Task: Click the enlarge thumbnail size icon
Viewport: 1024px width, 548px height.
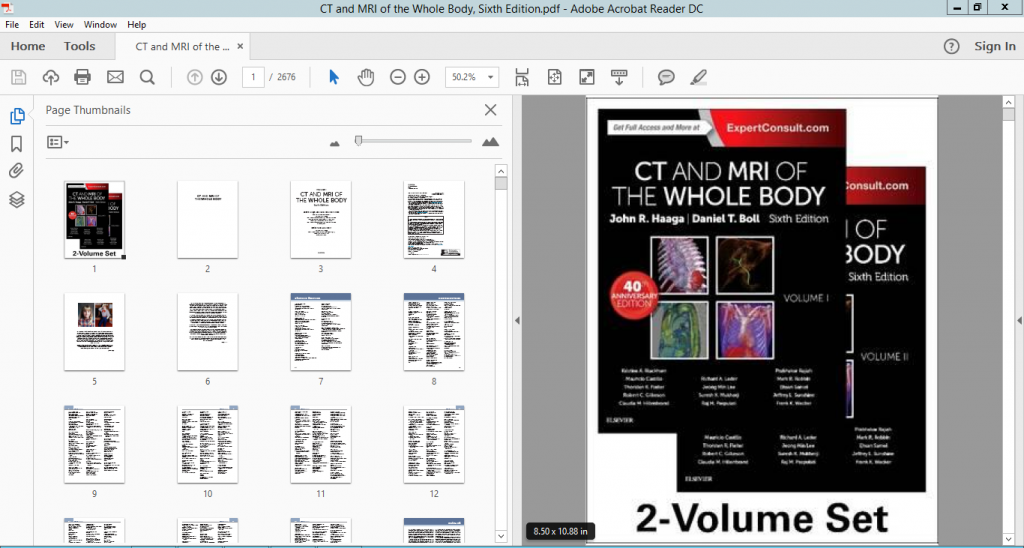Action: [490, 142]
